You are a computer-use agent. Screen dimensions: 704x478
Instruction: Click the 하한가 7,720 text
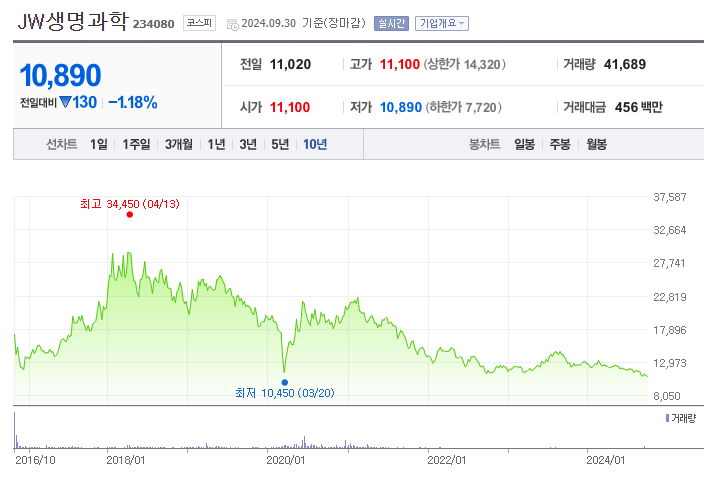tap(463, 107)
